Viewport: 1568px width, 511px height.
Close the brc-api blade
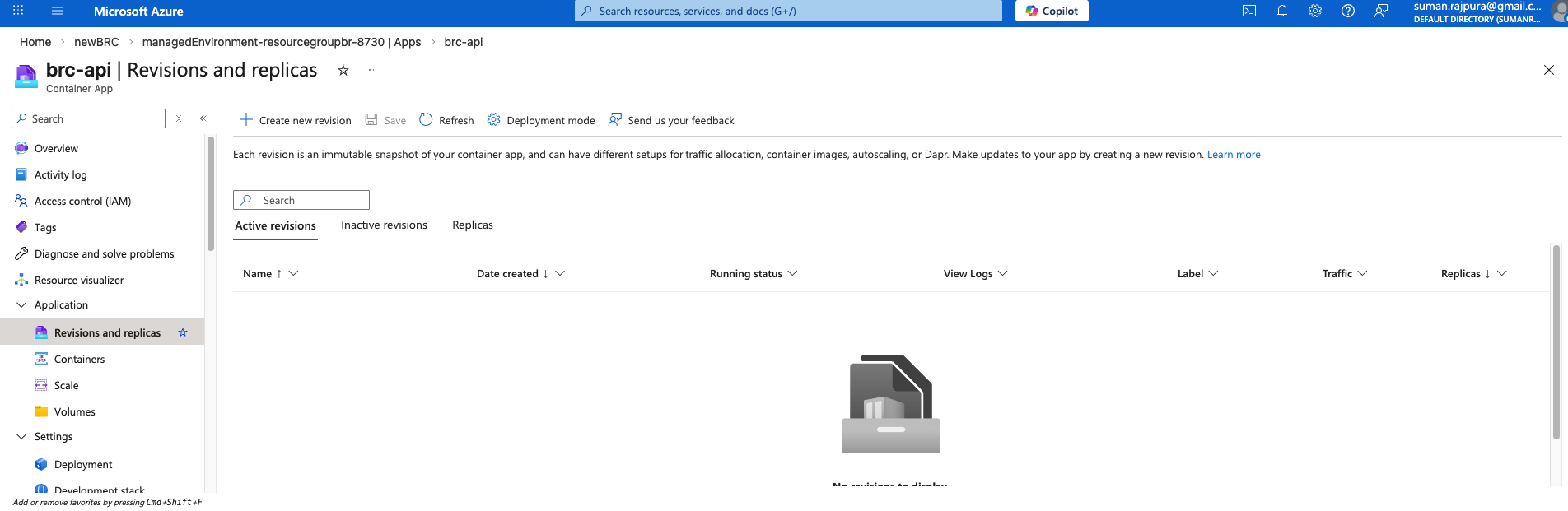coord(1549,71)
